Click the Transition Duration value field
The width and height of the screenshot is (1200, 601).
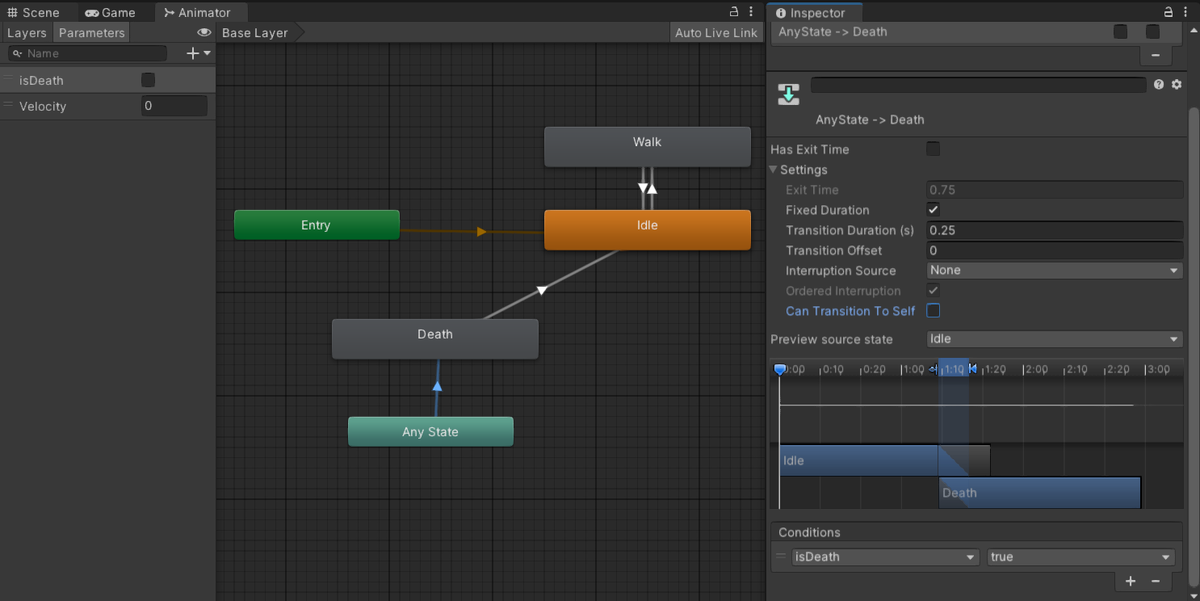click(1055, 230)
